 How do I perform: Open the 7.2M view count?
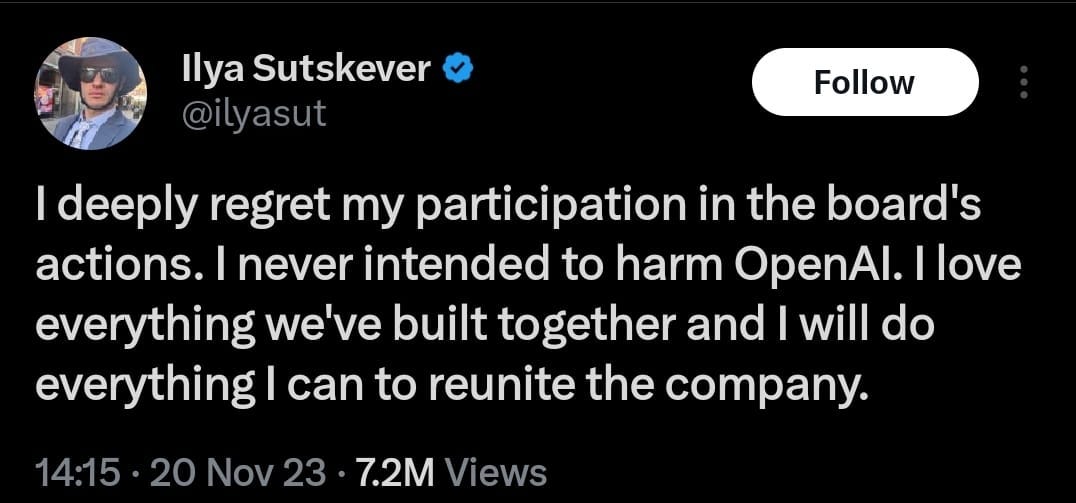click(x=381, y=470)
